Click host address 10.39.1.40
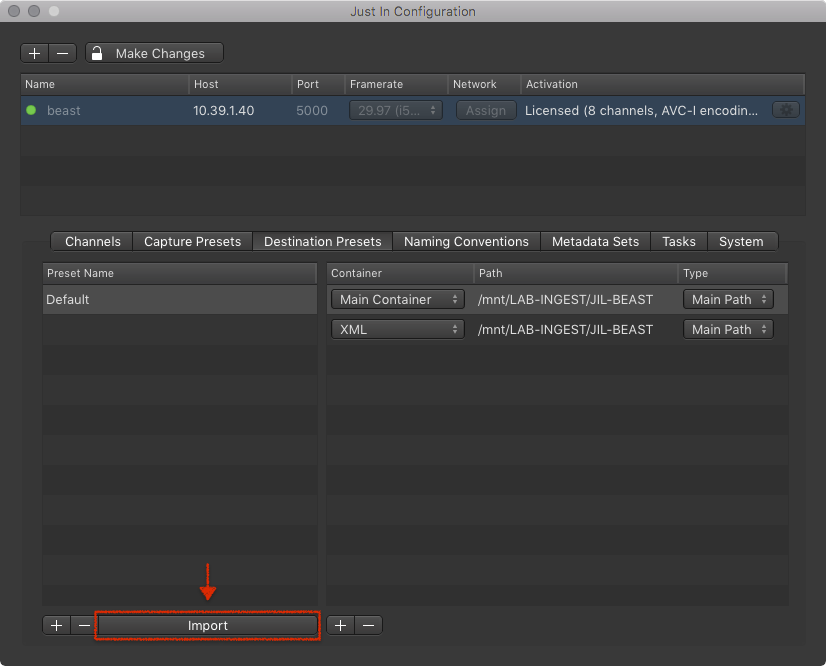Screen dimensions: 826x666 tap(224, 111)
